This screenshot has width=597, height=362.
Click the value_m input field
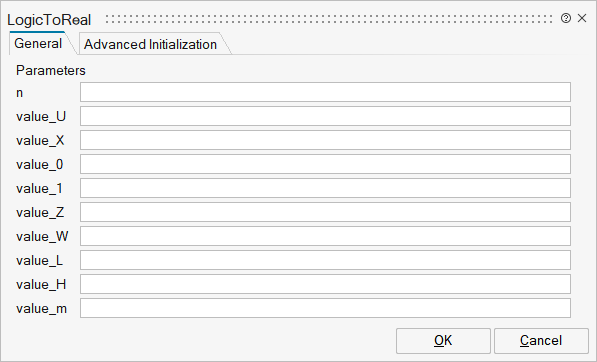coord(325,308)
